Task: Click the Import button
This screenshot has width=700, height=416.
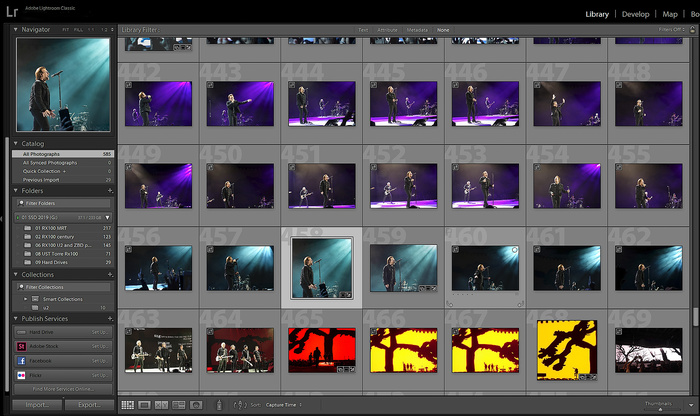Action: (x=37, y=405)
